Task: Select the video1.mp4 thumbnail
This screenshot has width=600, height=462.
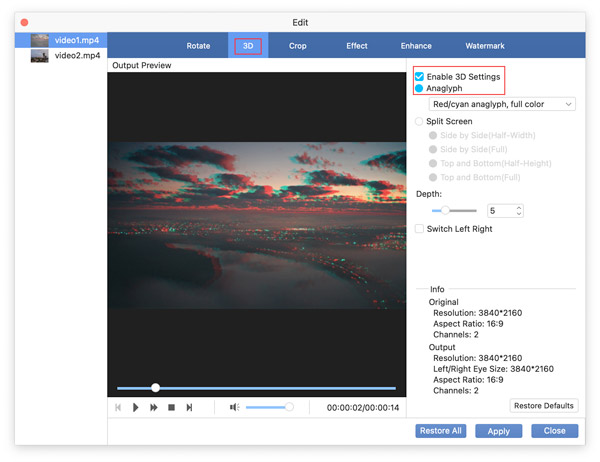Action: coord(40,41)
